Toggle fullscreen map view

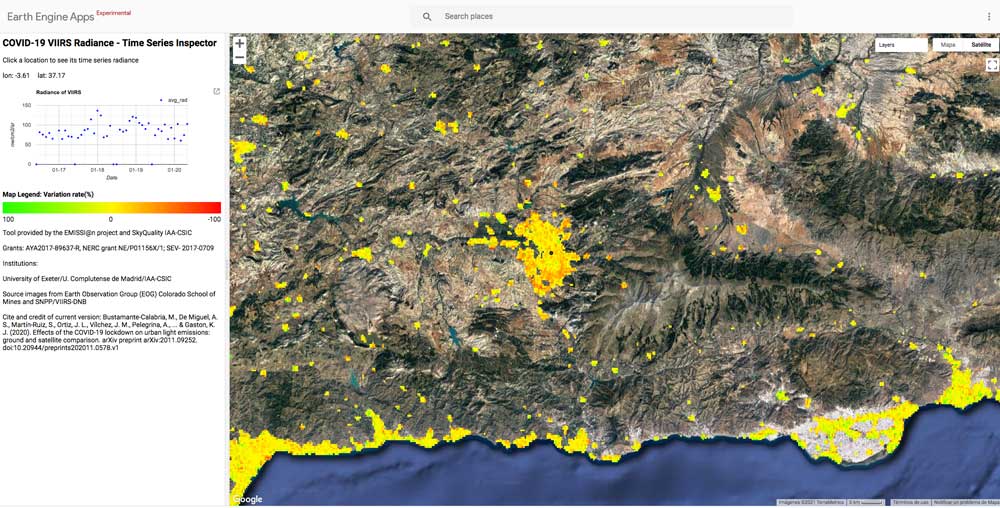click(992, 65)
